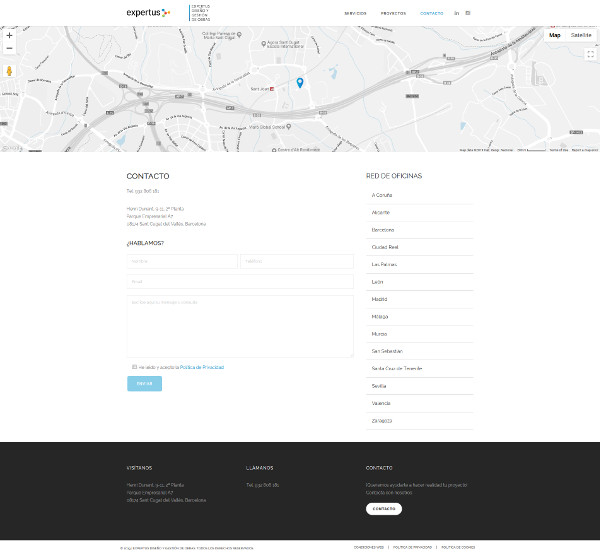Open Política de Cookies footer link

click(x=458, y=548)
